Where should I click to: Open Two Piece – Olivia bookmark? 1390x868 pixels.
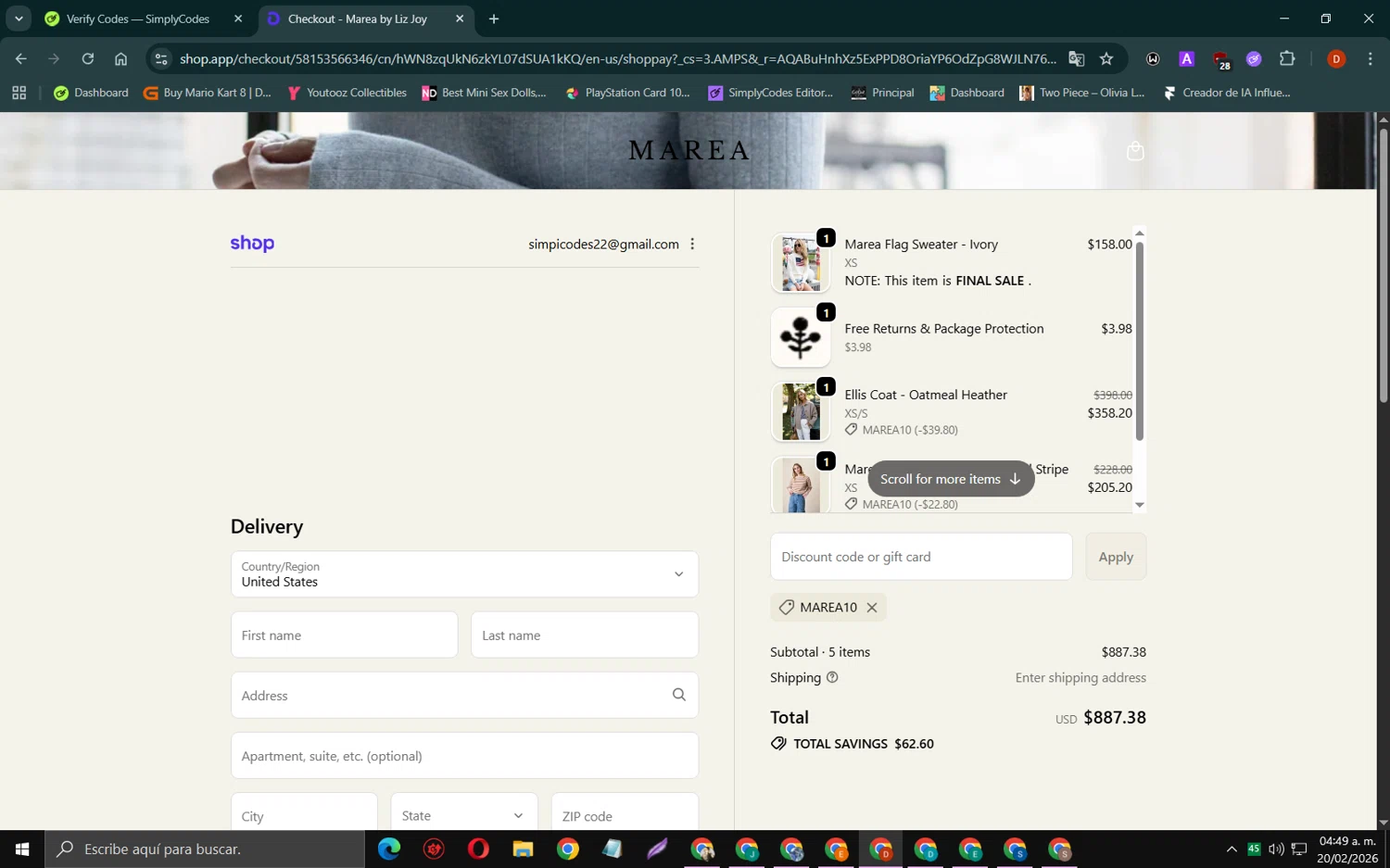pyautogui.click(x=1083, y=93)
